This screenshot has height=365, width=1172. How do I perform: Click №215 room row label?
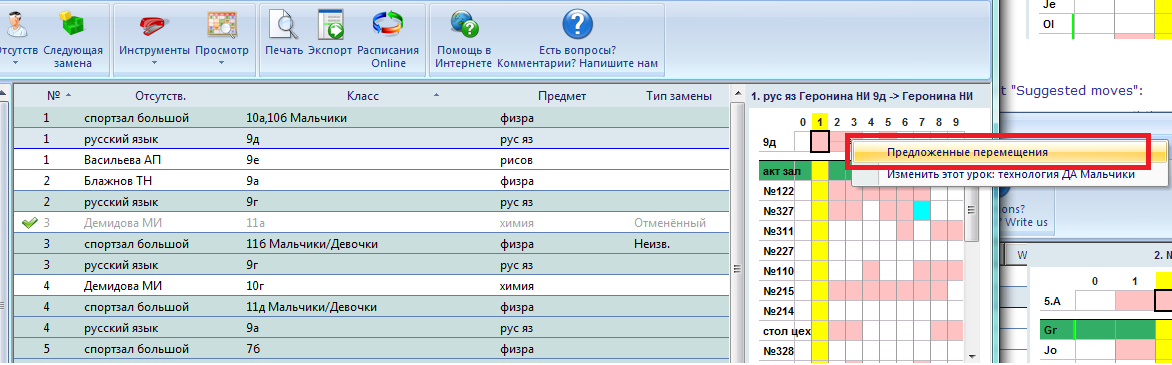click(x=778, y=291)
